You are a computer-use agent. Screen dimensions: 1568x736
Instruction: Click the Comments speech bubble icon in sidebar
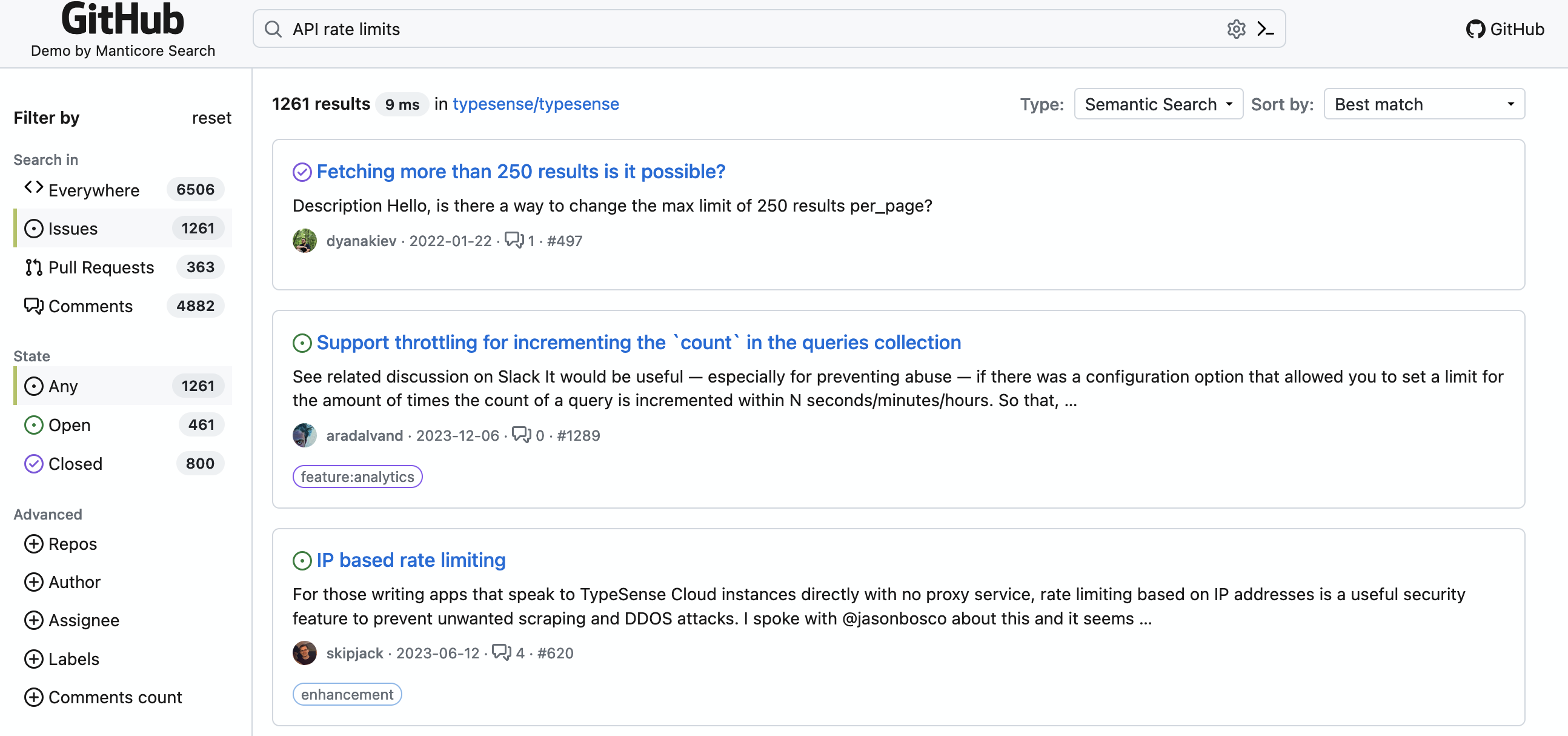click(33, 306)
